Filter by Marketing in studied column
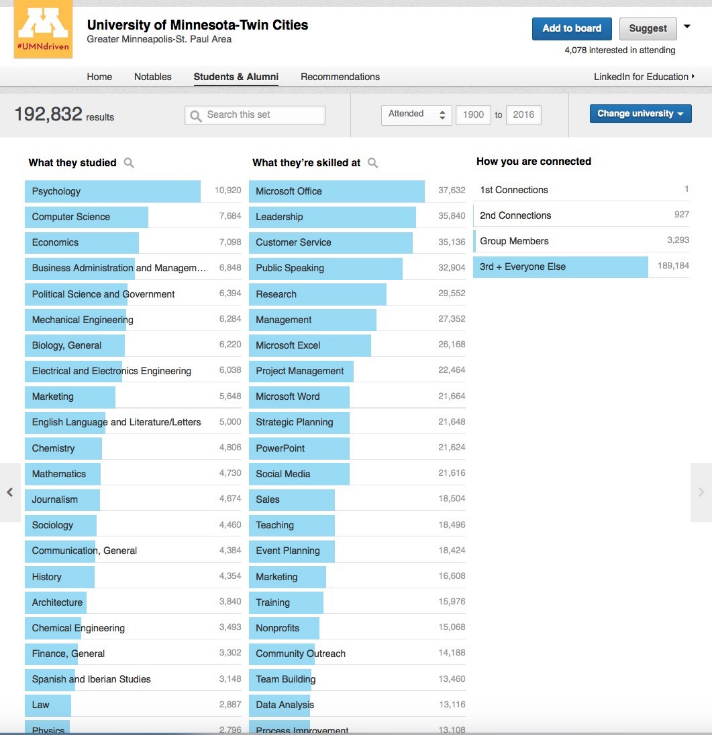Viewport: 712px width, 735px height. pos(133,397)
